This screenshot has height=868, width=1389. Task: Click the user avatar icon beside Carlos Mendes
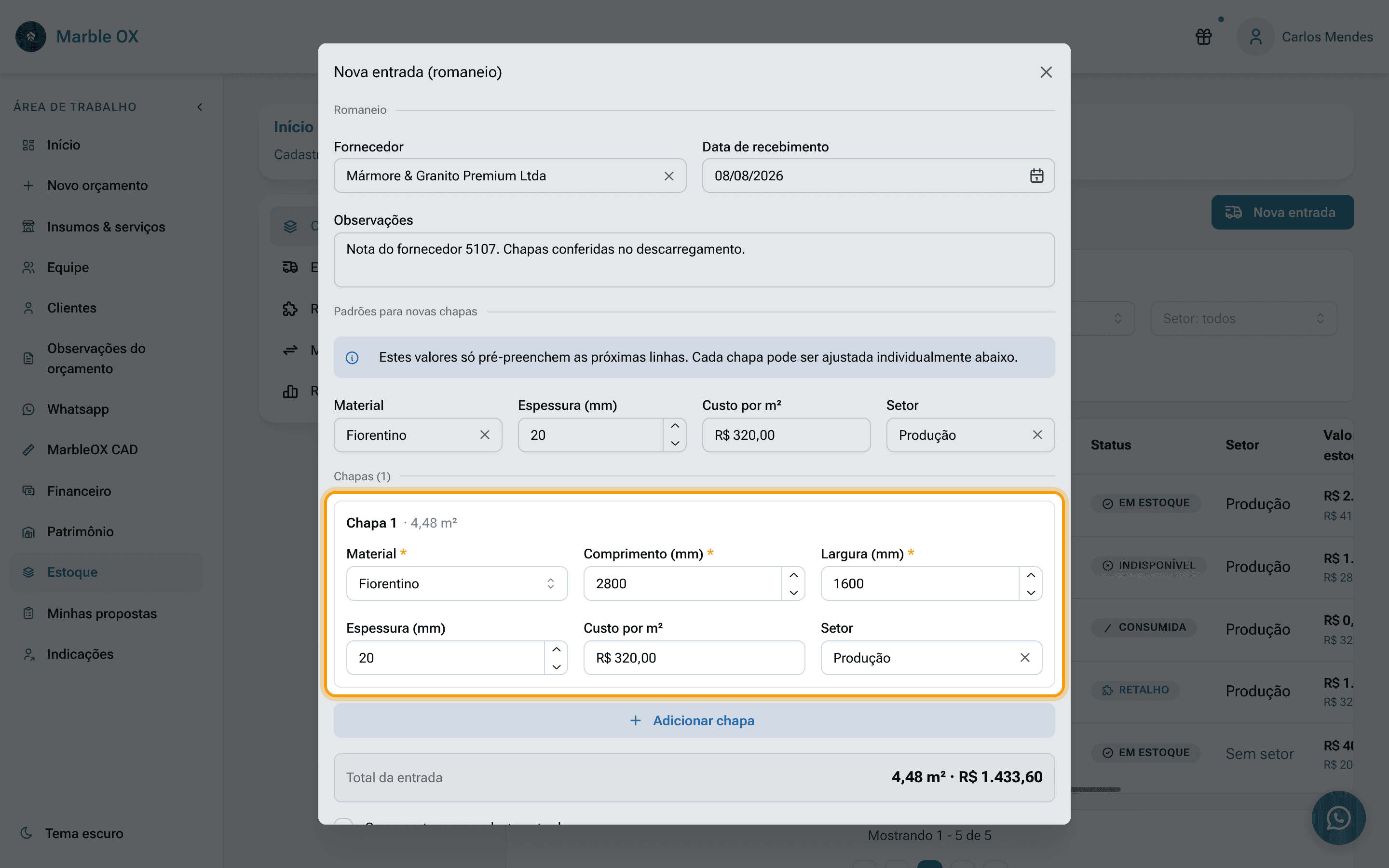click(x=1255, y=37)
